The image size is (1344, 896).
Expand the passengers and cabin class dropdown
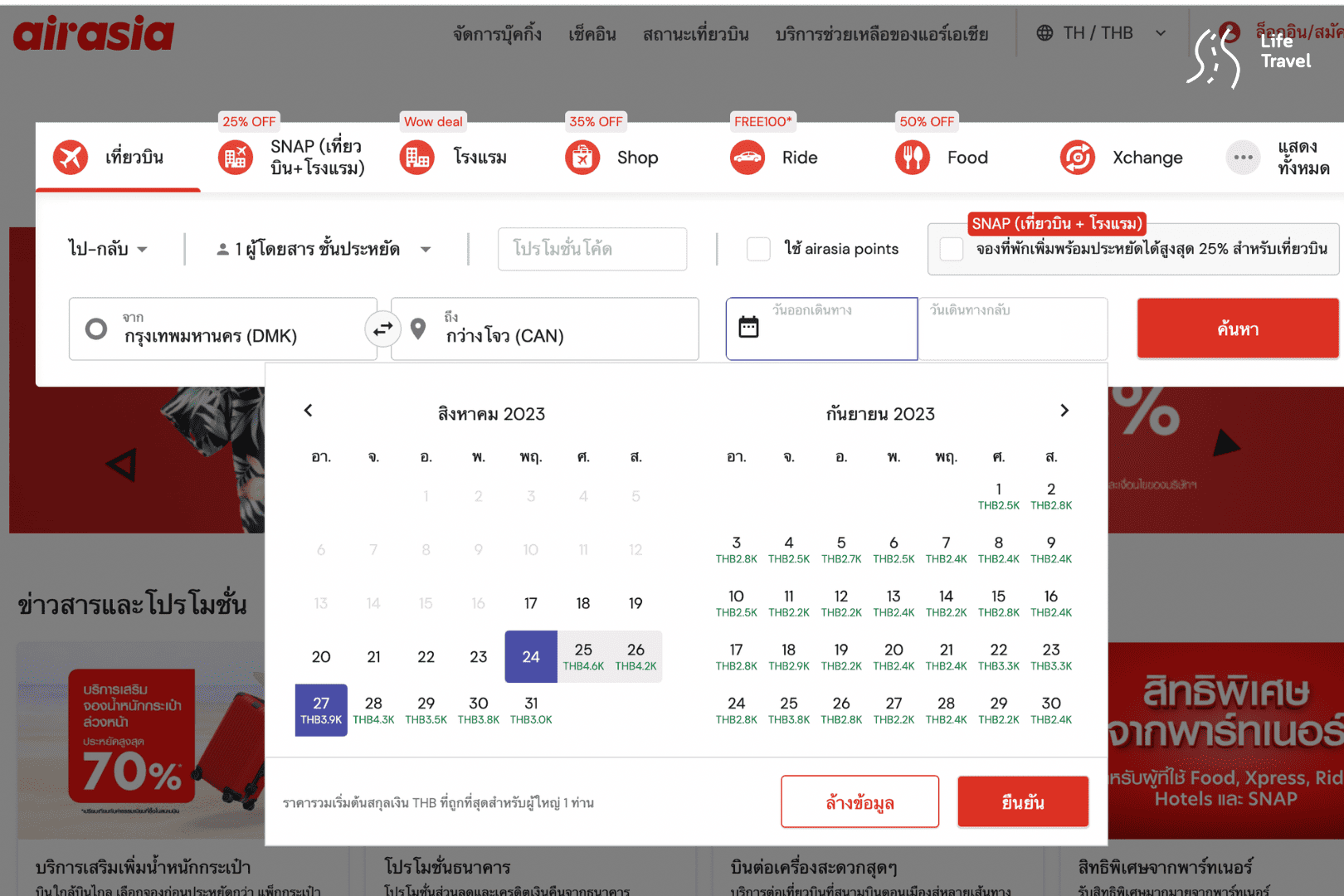[324, 249]
